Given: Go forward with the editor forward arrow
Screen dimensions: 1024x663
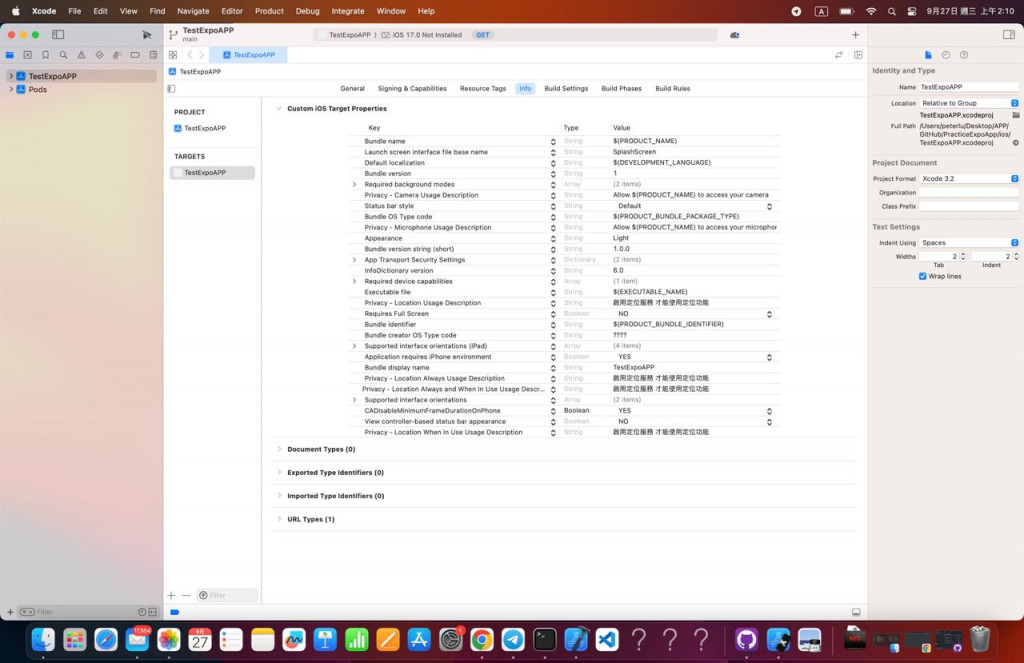Looking at the screenshot, I should pyautogui.click(x=202, y=55).
